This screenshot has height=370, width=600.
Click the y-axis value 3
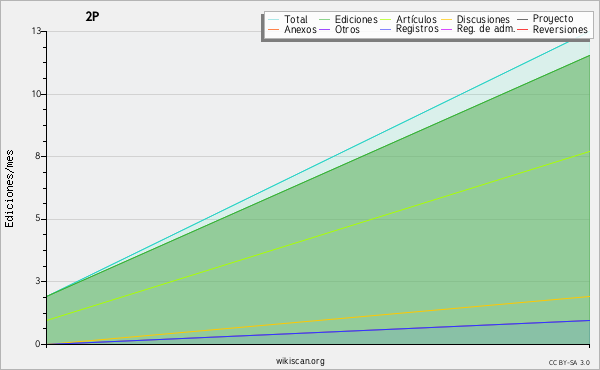38,281
